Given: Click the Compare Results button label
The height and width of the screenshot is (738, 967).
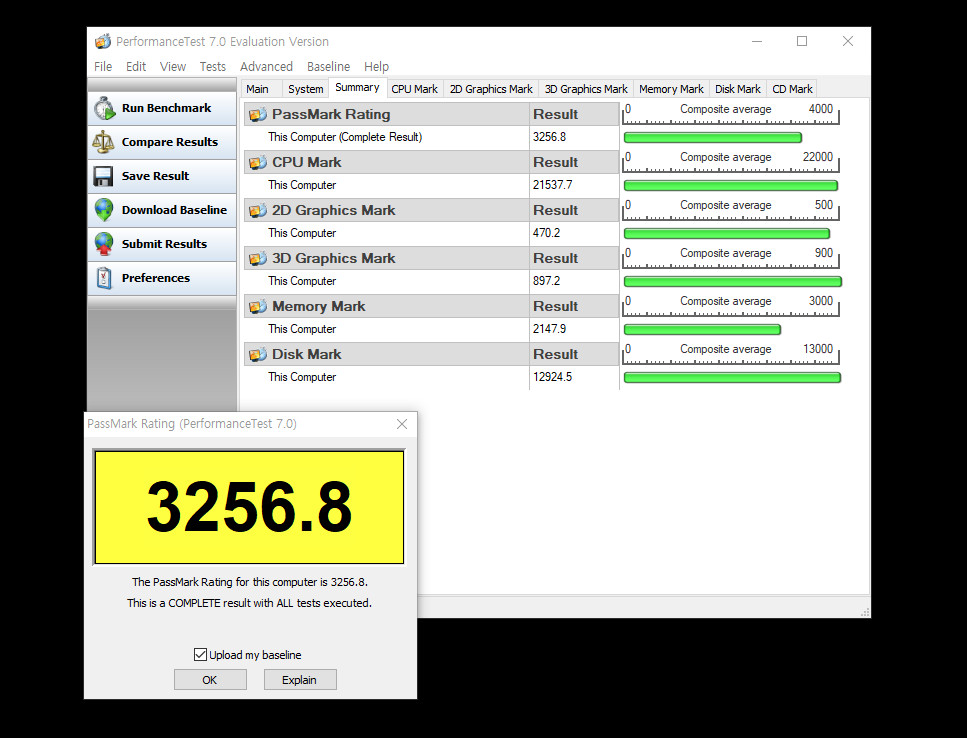Looking at the screenshot, I should (170, 142).
